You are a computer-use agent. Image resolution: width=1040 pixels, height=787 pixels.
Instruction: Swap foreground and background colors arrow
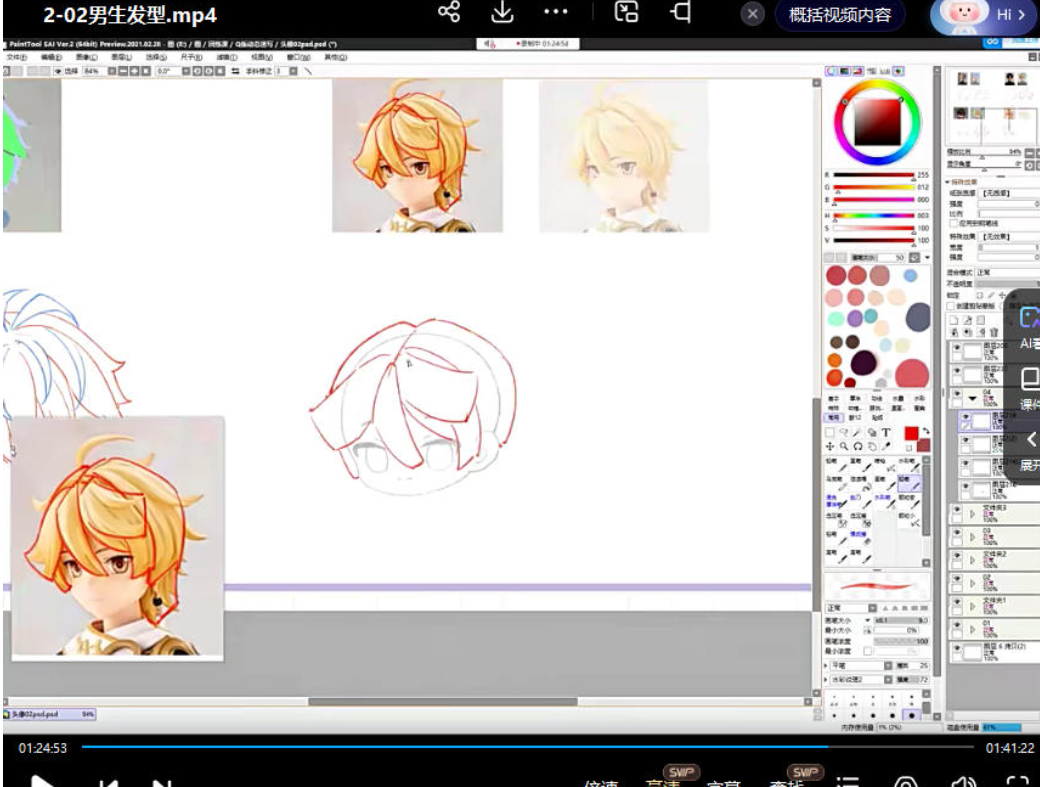tap(926, 431)
